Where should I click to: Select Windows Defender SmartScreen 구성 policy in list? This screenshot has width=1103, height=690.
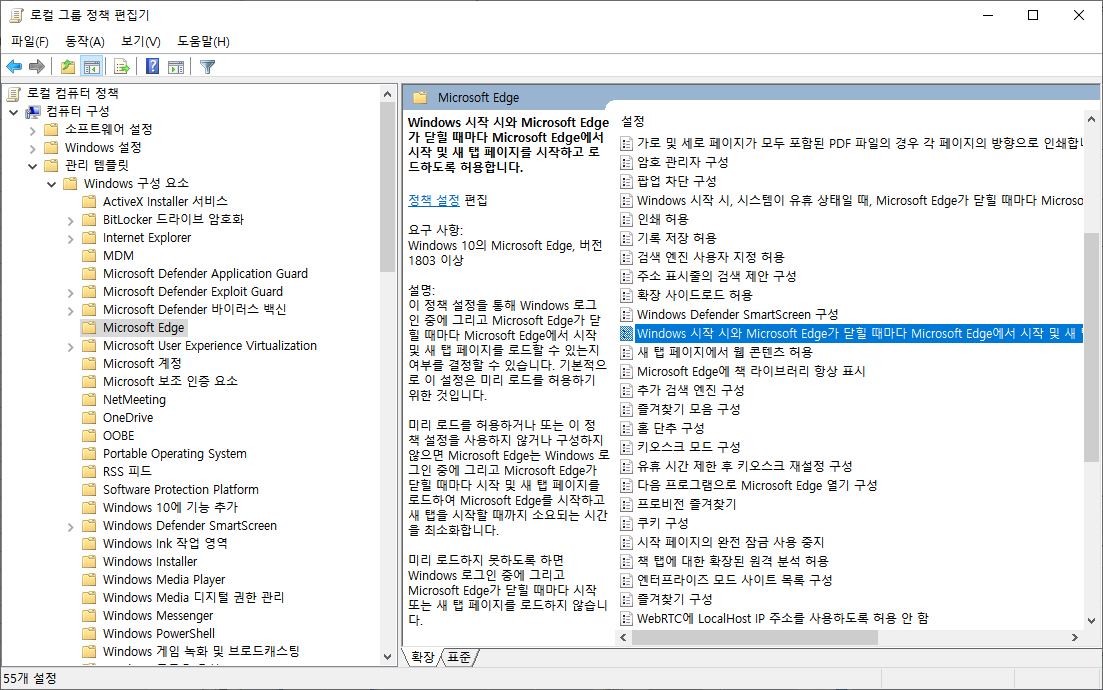point(737,314)
